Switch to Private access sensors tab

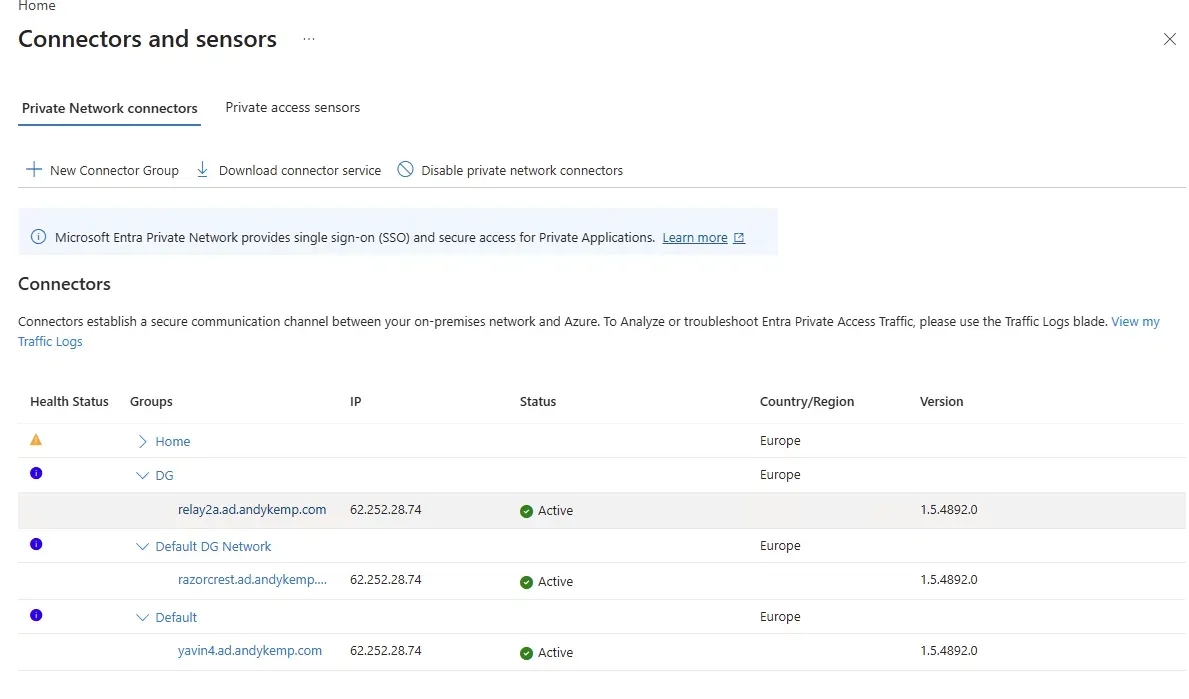coord(293,108)
